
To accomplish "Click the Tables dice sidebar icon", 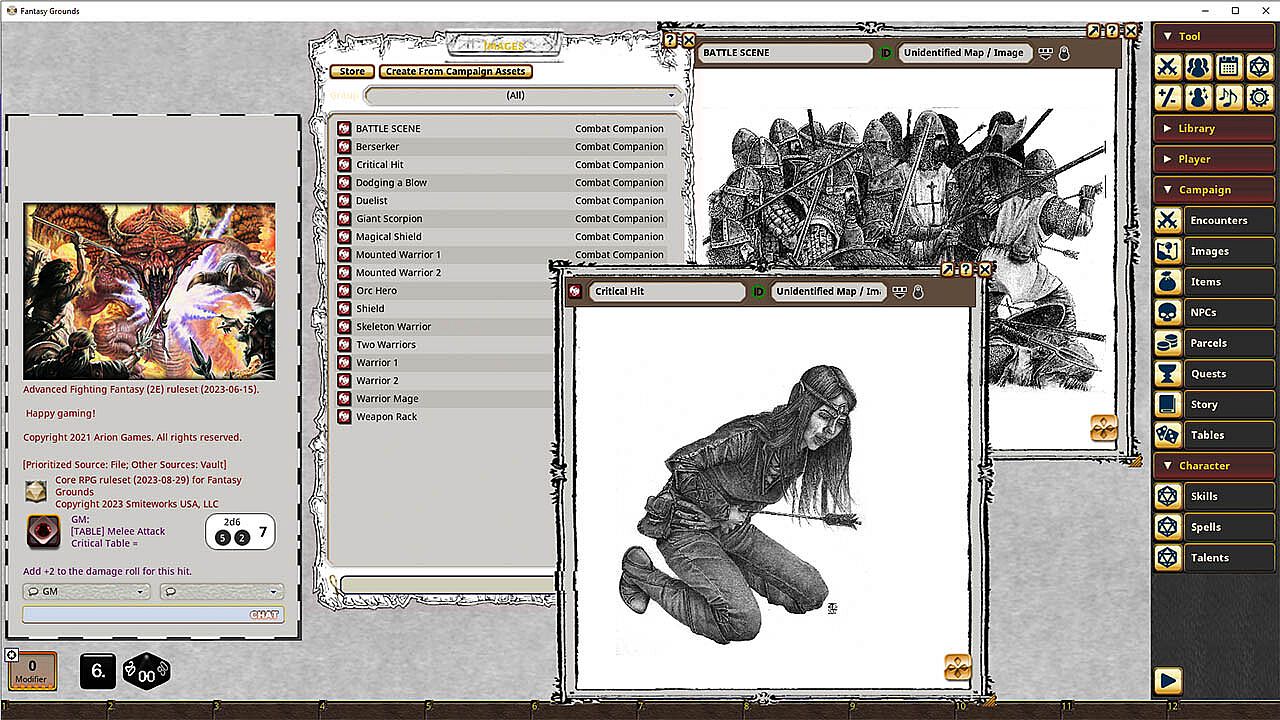I will pyautogui.click(x=1167, y=435).
